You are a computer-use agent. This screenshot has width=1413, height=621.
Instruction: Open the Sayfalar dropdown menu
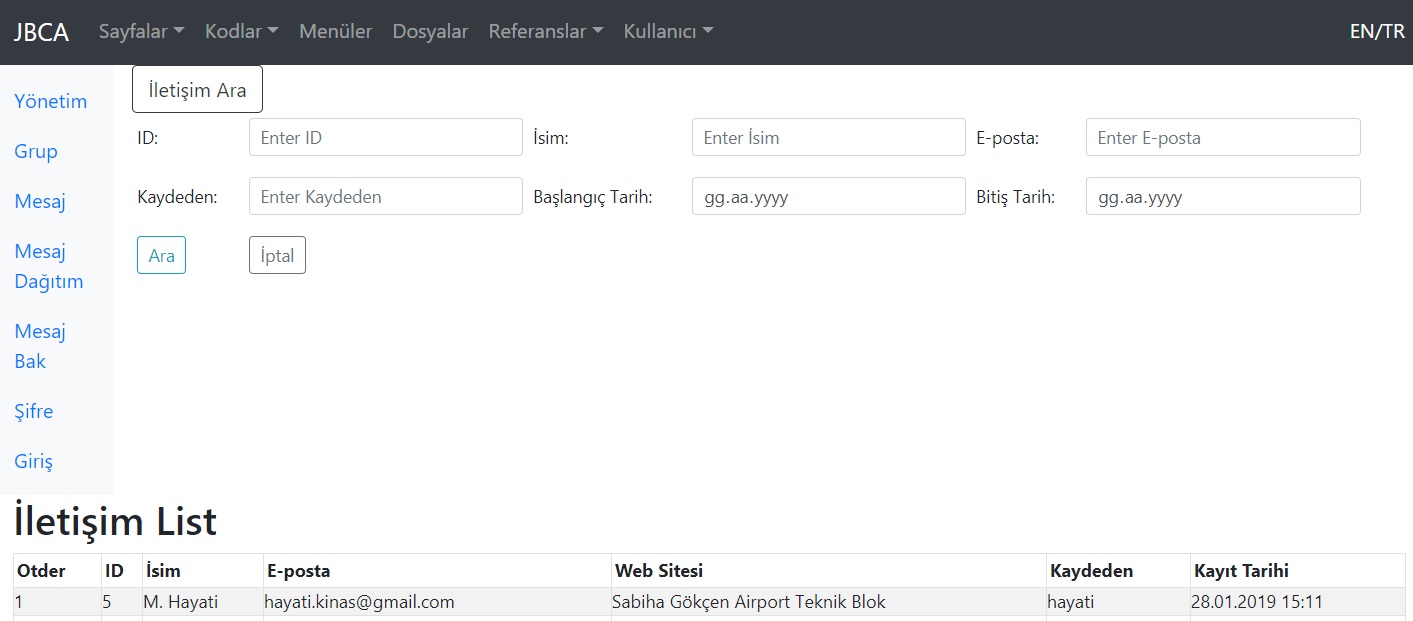pos(141,31)
